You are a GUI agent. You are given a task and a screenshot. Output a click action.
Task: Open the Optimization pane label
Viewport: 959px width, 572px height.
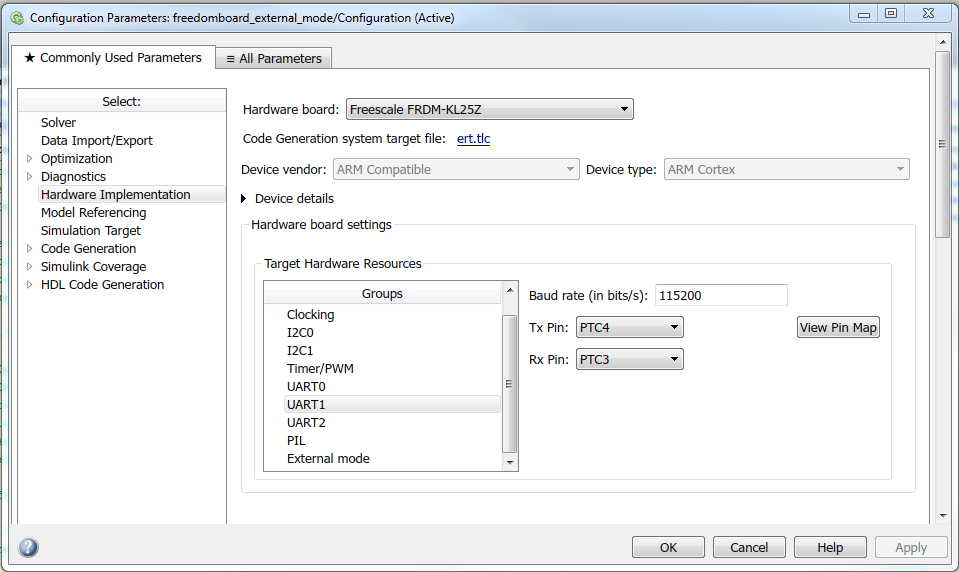pyautogui.click(x=76, y=158)
